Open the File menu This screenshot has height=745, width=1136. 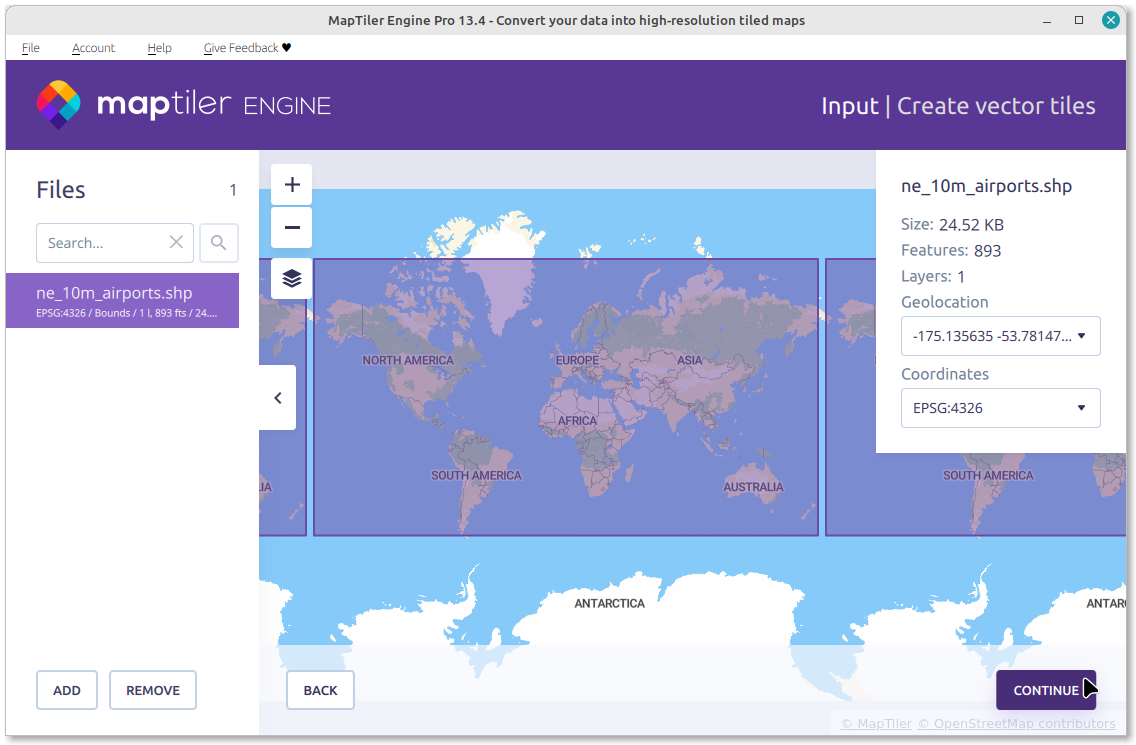31,48
